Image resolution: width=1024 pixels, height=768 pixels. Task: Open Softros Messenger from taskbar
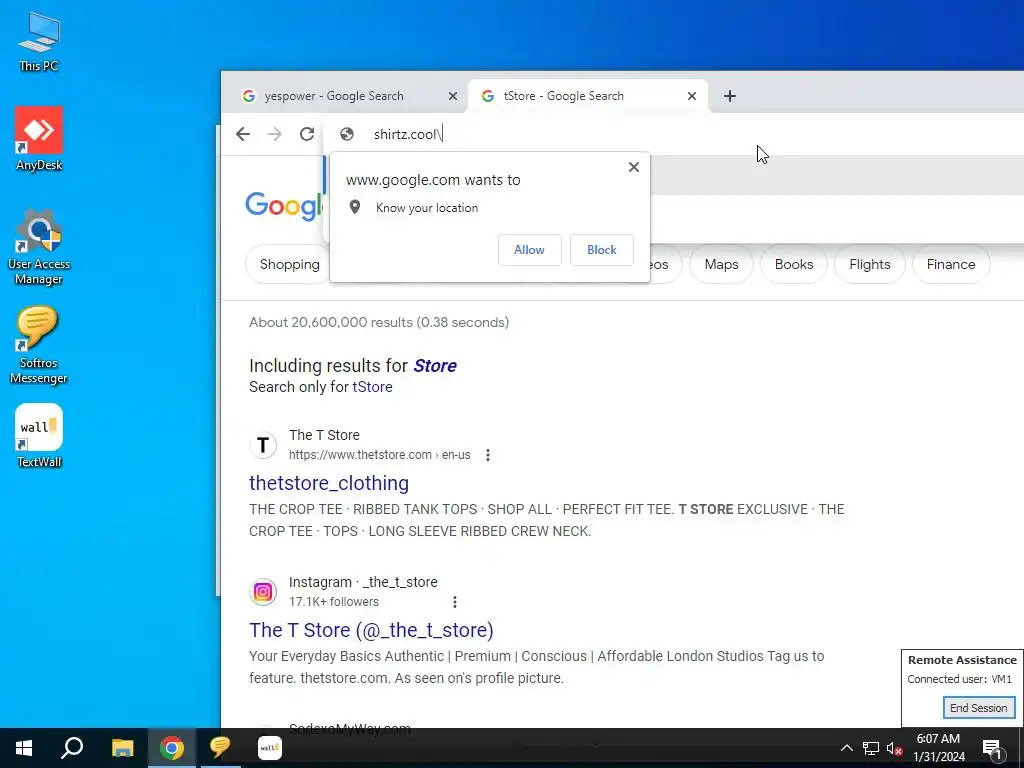220,748
